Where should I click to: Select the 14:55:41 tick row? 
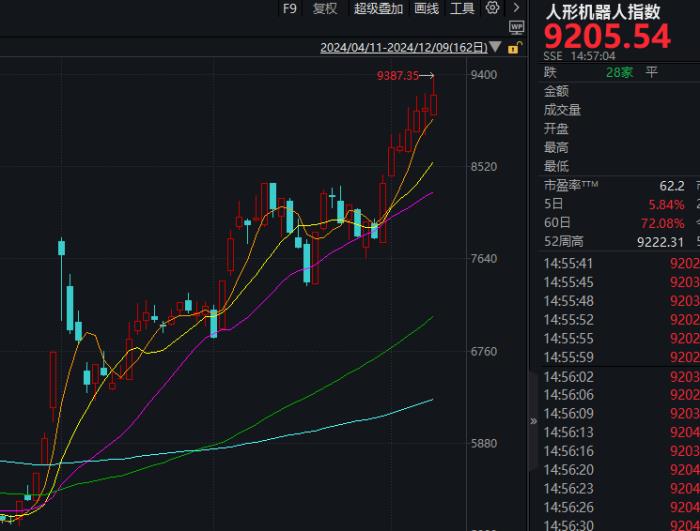pos(620,263)
